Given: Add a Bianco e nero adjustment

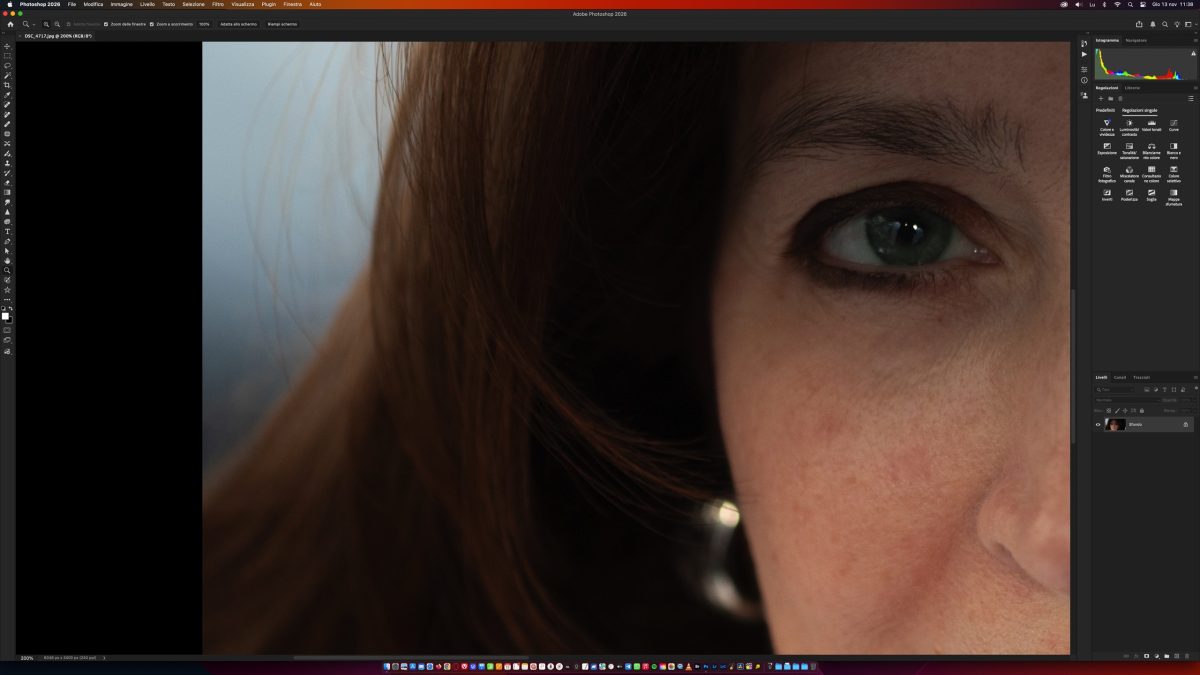Looking at the screenshot, I should [x=1173, y=148].
